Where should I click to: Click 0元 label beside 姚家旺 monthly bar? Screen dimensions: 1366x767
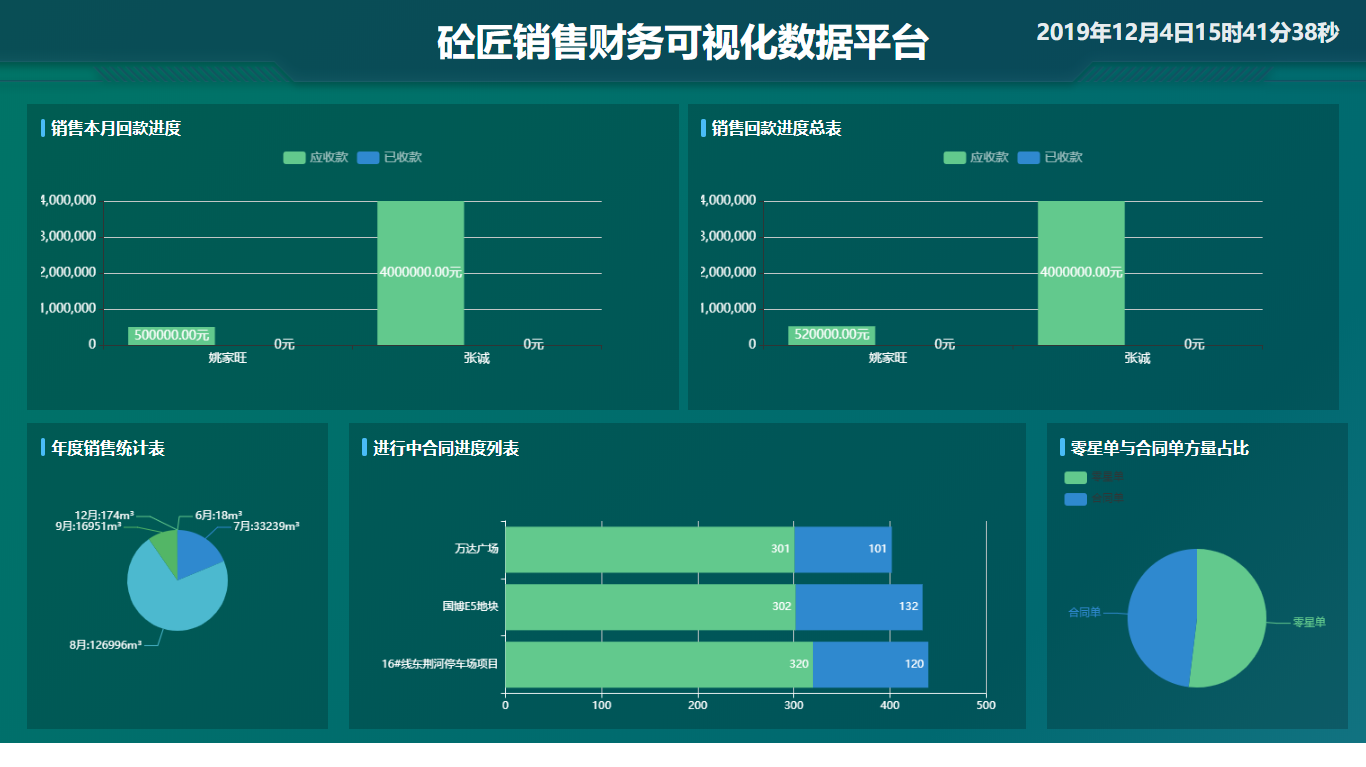tap(284, 344)
